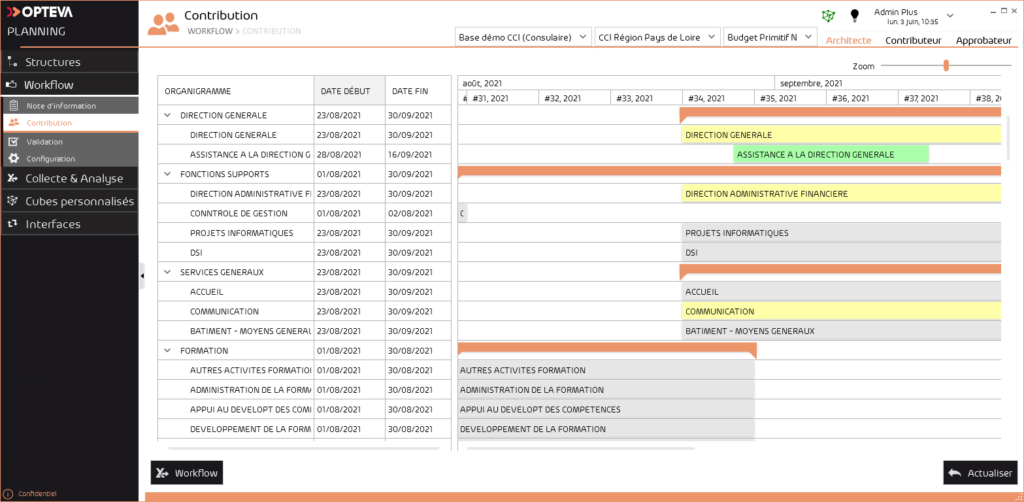Click the Zoom slider handle
1024x502 pixels.
coord(946,65)
